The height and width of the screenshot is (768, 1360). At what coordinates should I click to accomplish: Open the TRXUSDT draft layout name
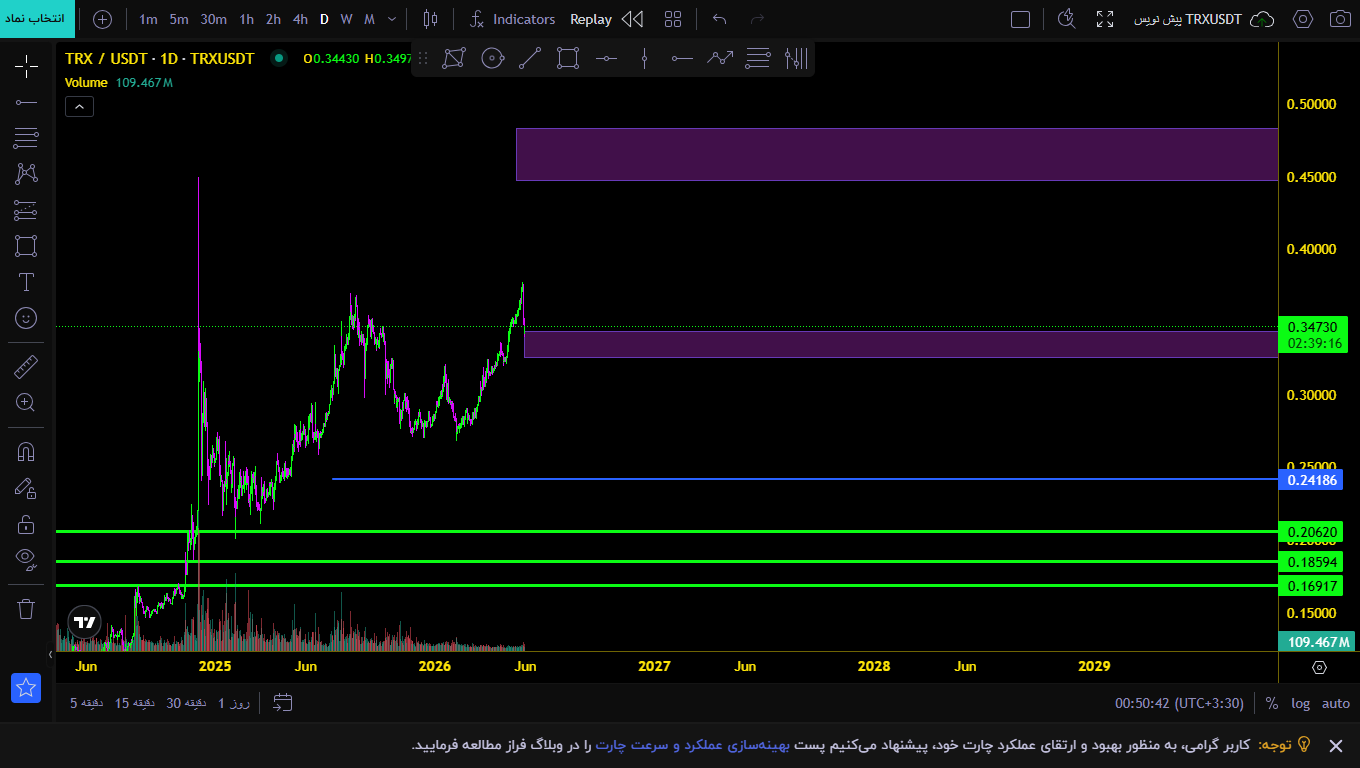[x=1190, y=19]
